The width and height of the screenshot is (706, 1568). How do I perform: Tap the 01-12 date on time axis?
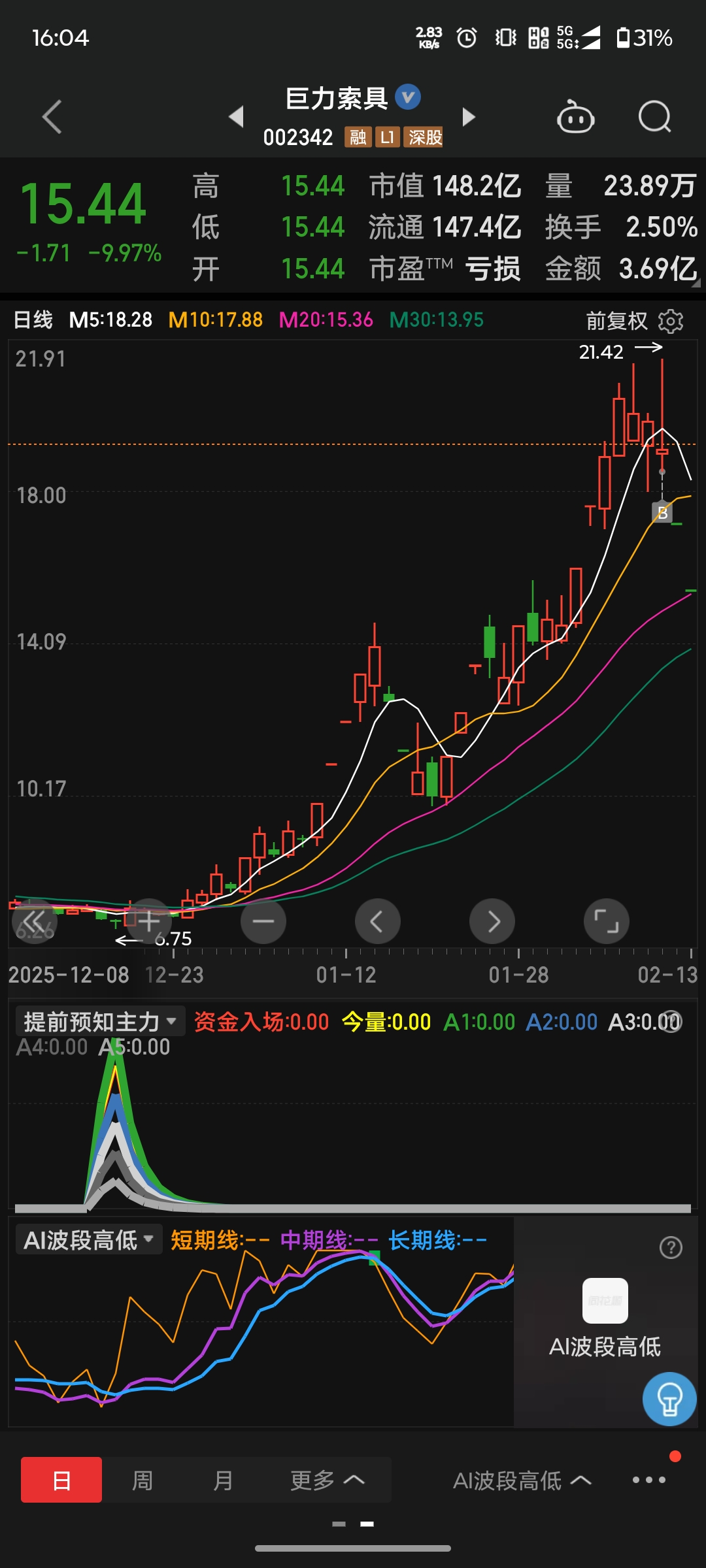[x=346, y=975]
